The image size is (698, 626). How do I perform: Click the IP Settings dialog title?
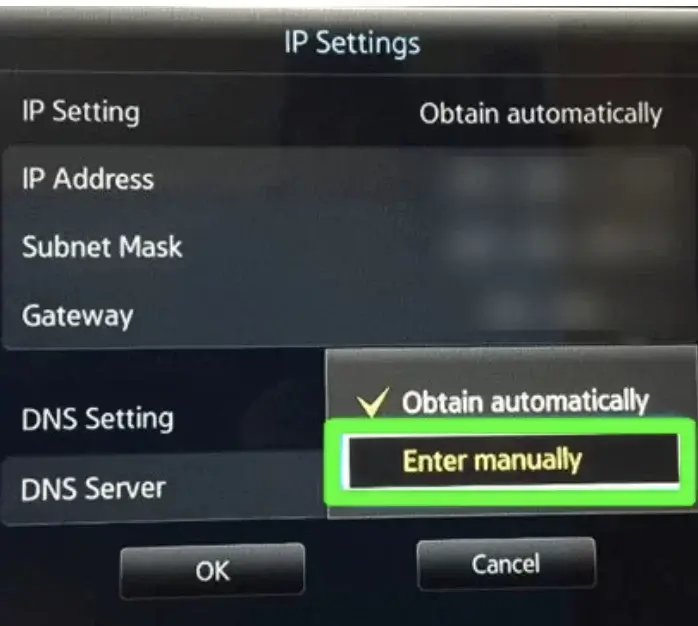[352, 44]
